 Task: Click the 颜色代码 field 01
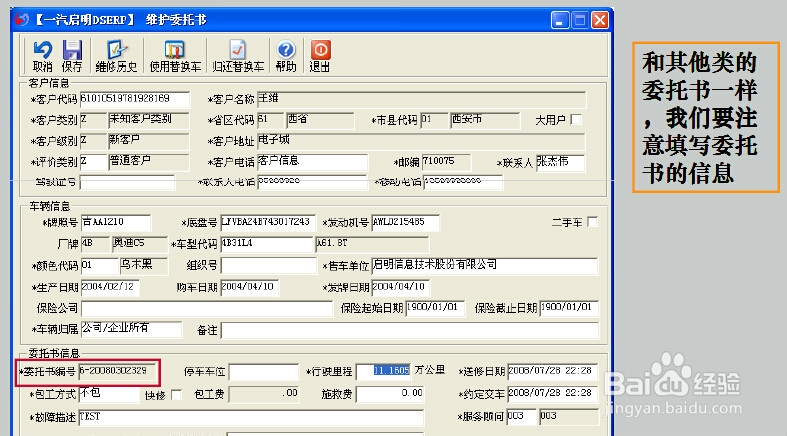point(99,265)
